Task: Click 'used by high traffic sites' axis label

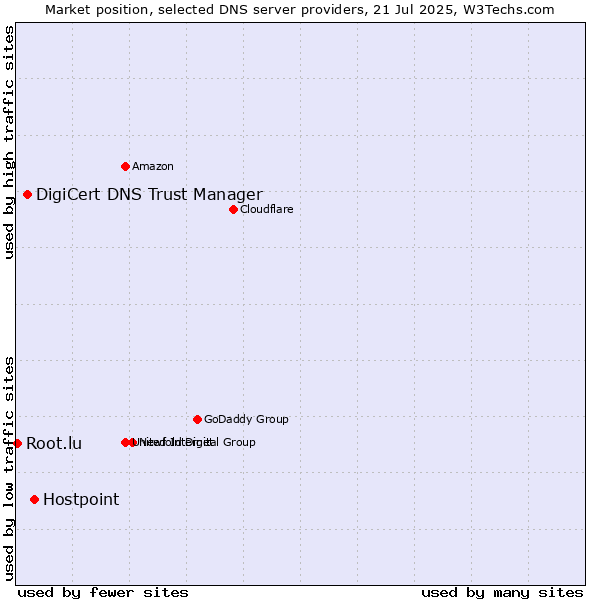Action: pyautogui.click(x=9, y=142)
